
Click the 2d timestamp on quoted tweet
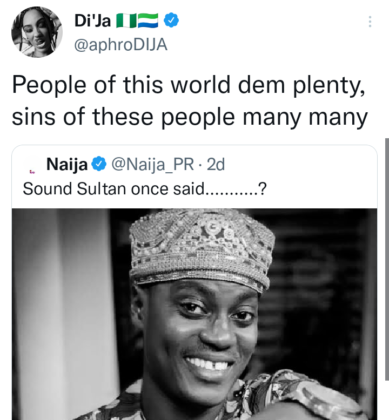(216, 164)
